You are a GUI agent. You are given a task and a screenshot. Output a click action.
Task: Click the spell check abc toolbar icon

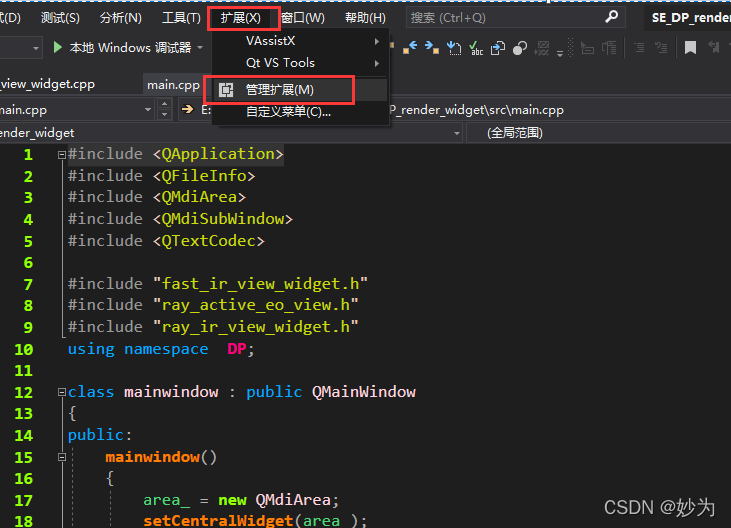coord(476,48)
